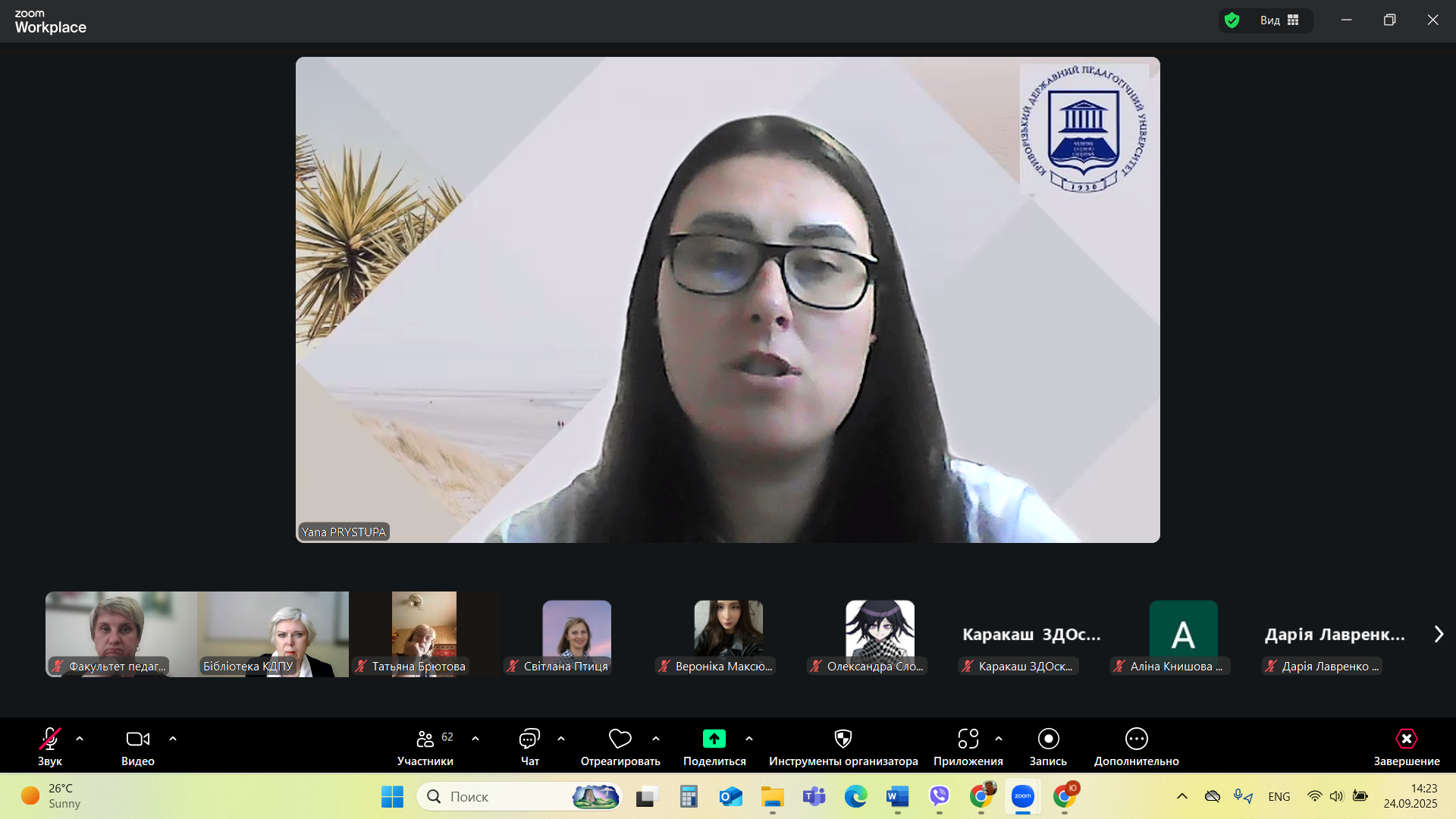Screen dimensions: 1456x819
Task: Start recording with the Record icon
Action: tap(1048, 739)
